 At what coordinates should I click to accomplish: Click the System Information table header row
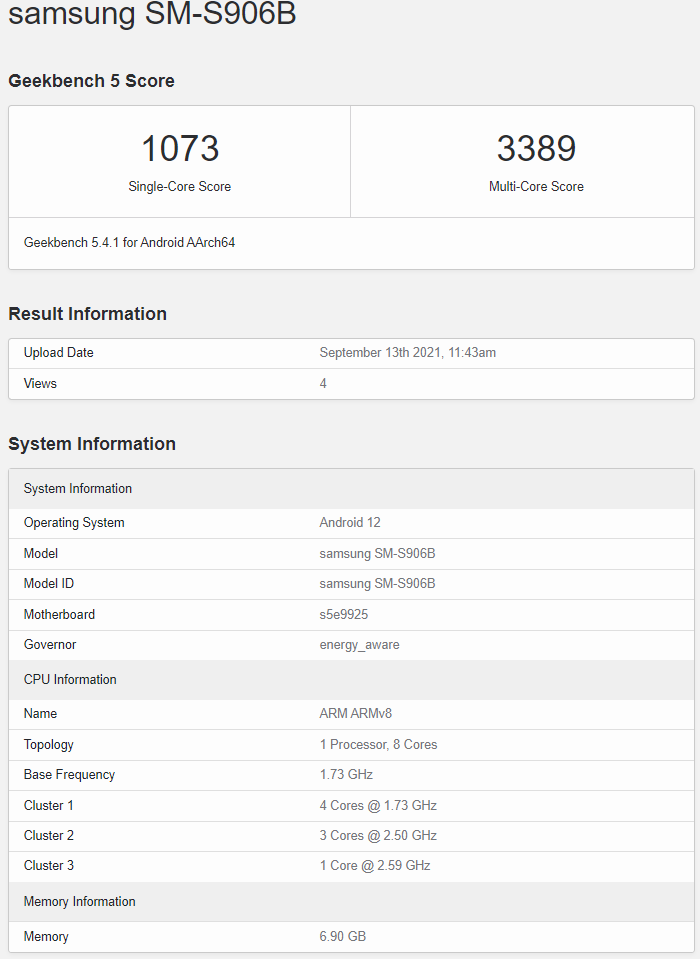pos(352,489)
